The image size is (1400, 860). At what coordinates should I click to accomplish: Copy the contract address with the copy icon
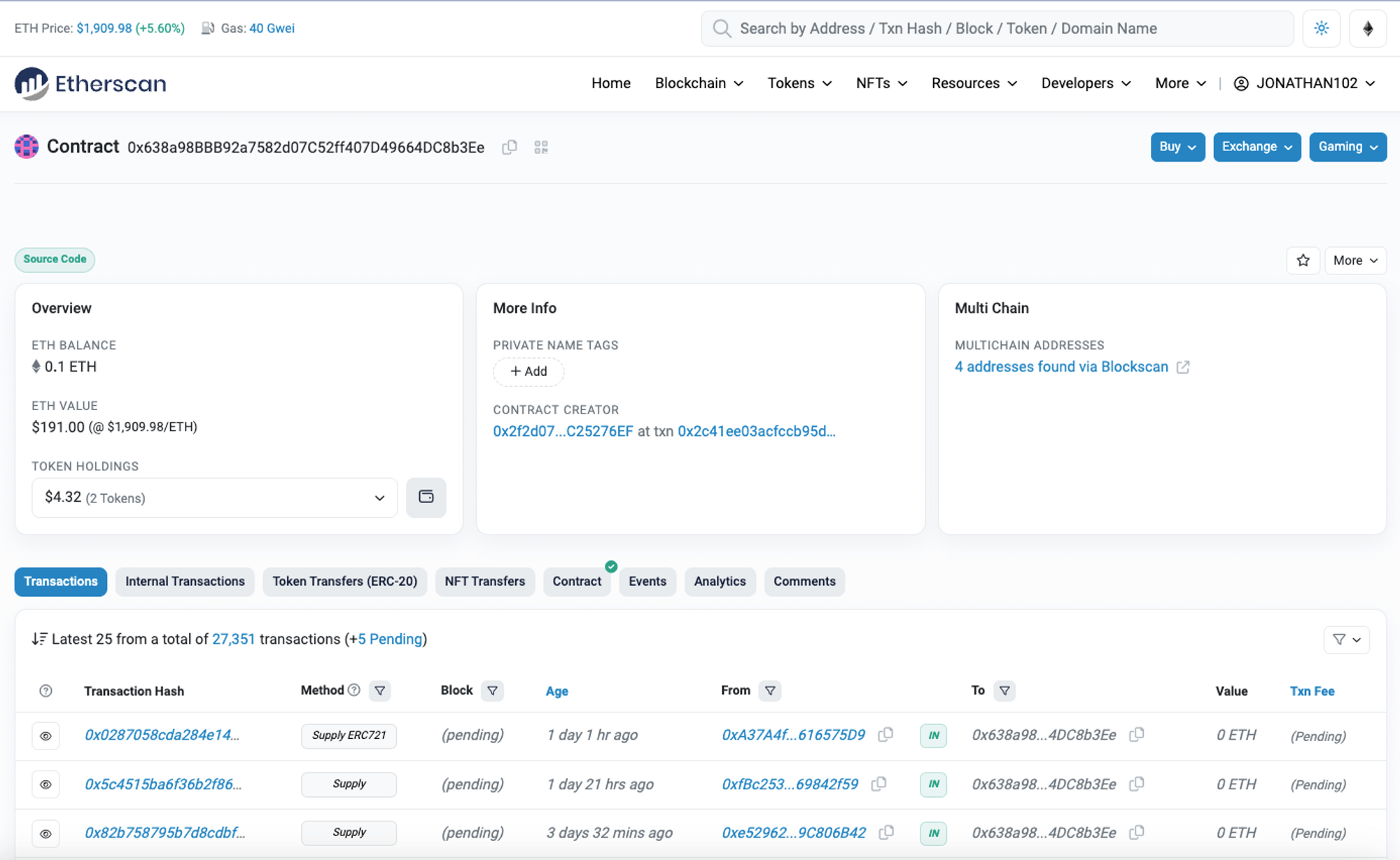pyautogui.click(x=510, y=147)
